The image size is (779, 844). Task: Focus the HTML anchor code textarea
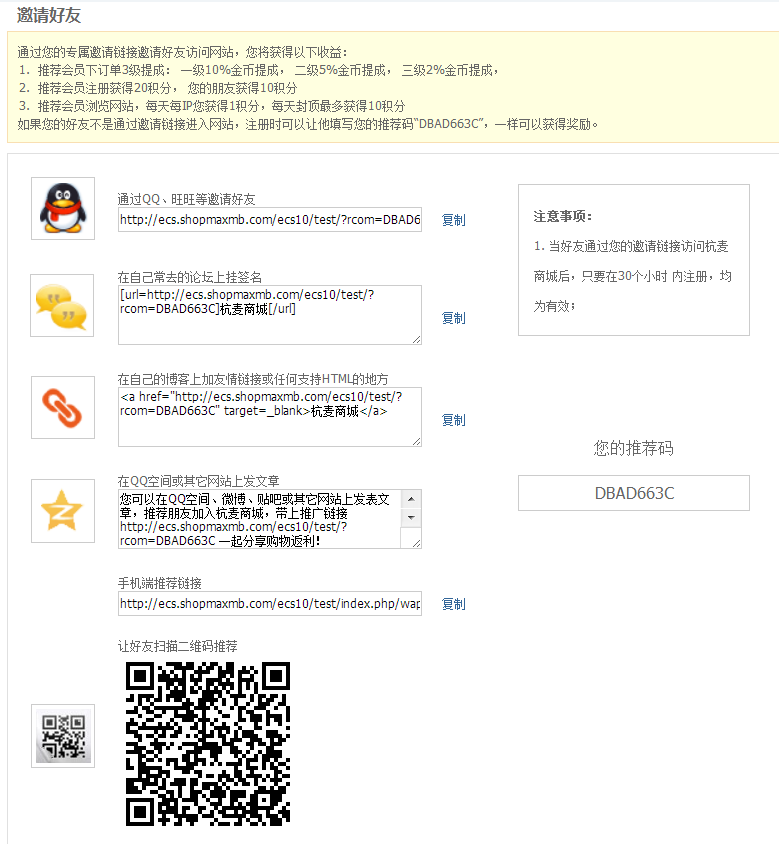click(270, 417)
